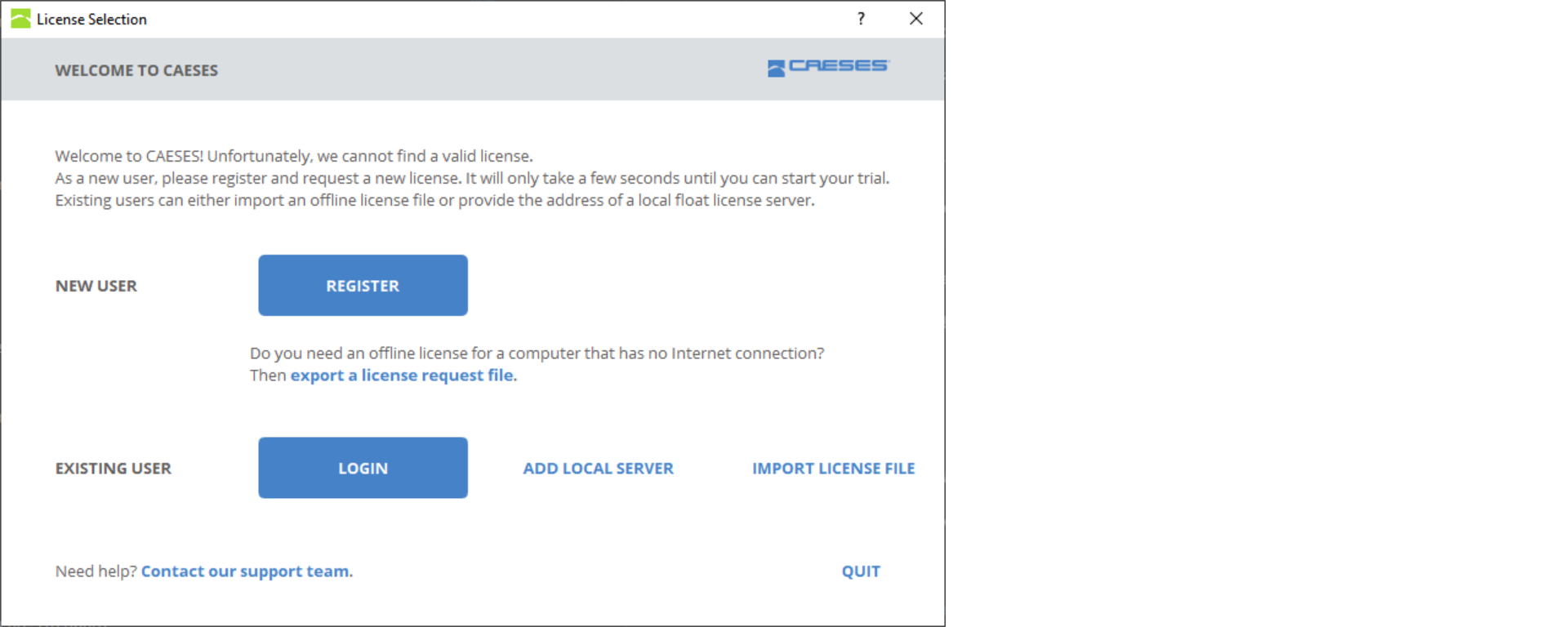Follow the export a license request file link
Viewport: 1568px width, 627px height.
tap(402, 376)
